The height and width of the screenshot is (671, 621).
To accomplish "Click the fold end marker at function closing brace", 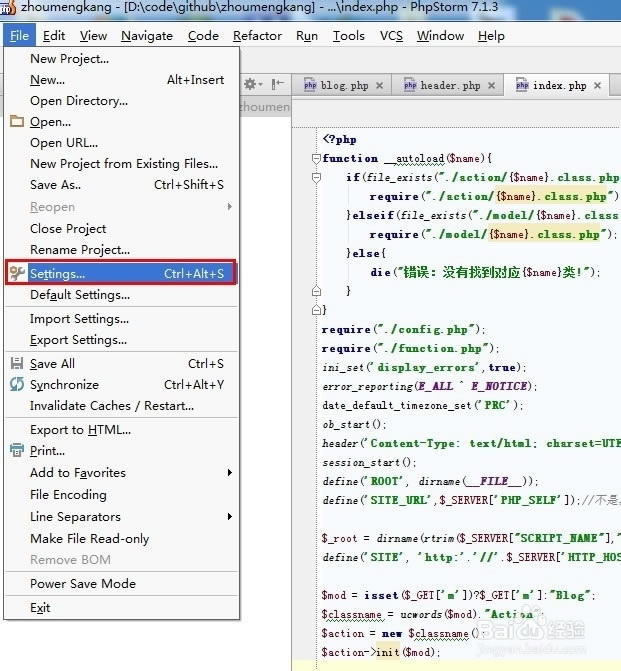I will pos(316,310).
